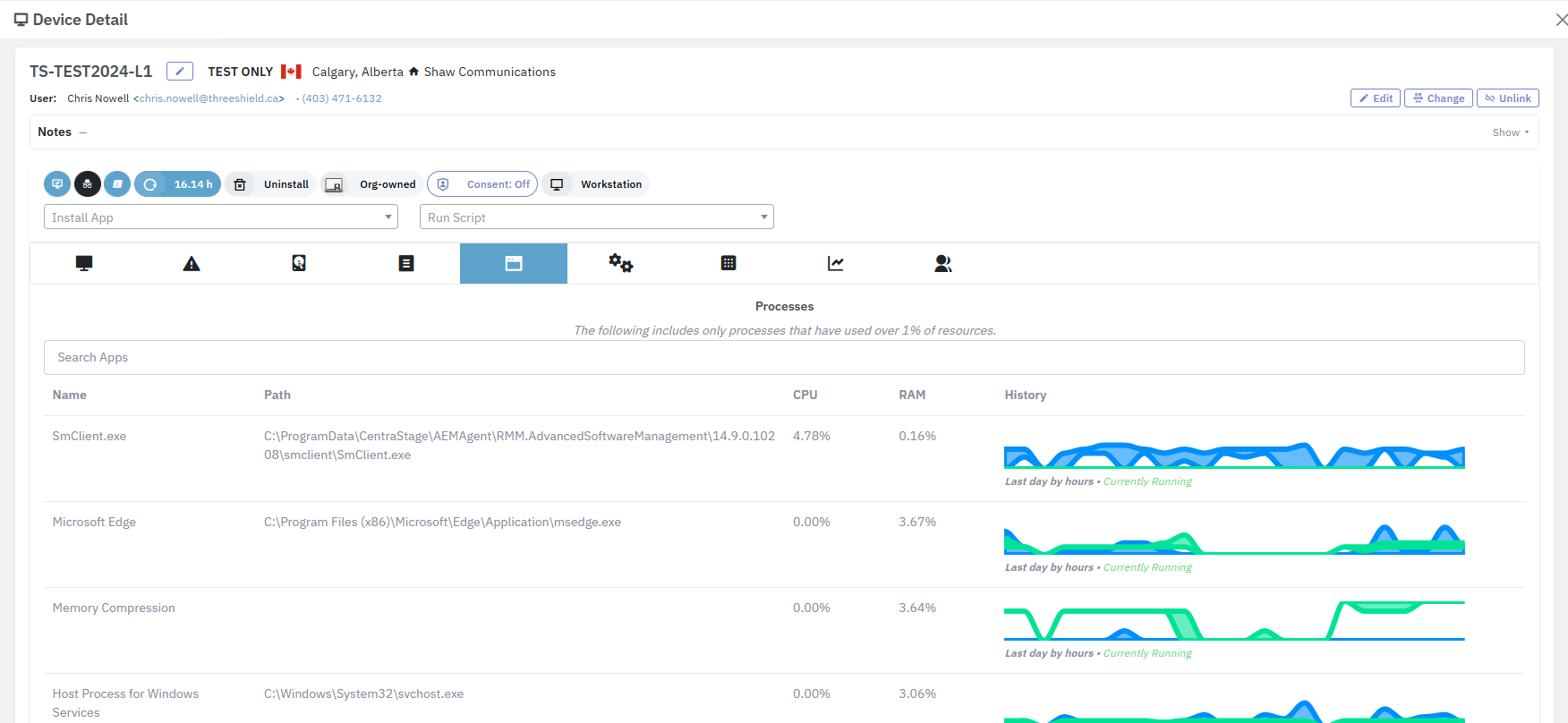Click the Org-owned device ownership button
1568x723 pixels.
tap(371, 184)
